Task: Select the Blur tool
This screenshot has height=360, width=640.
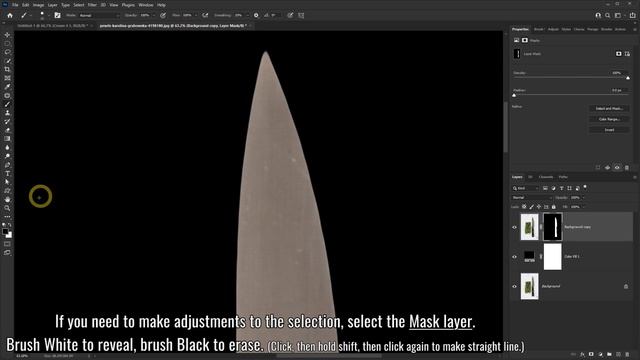Action: 7,147
